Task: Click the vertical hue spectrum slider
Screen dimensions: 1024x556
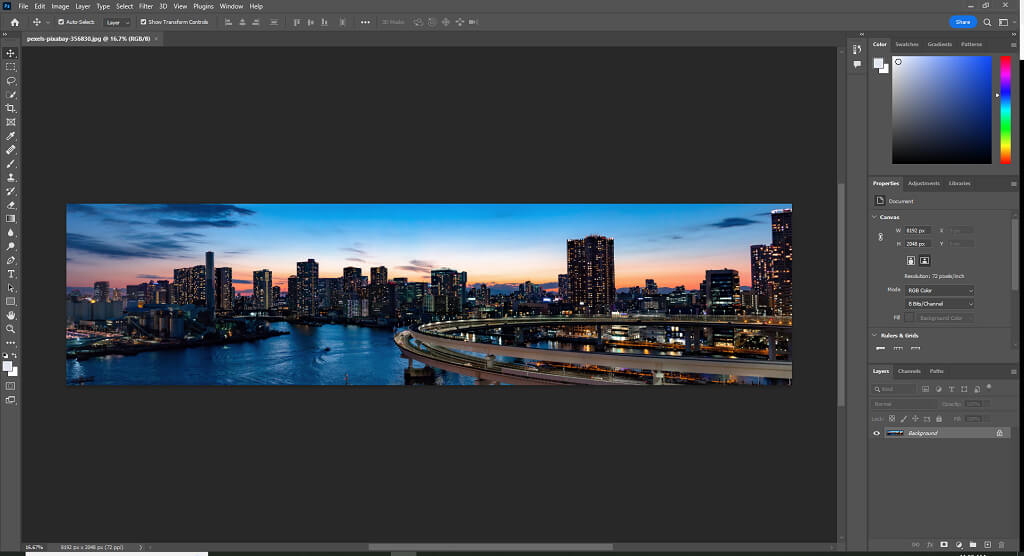Action: pos(1005,109)
